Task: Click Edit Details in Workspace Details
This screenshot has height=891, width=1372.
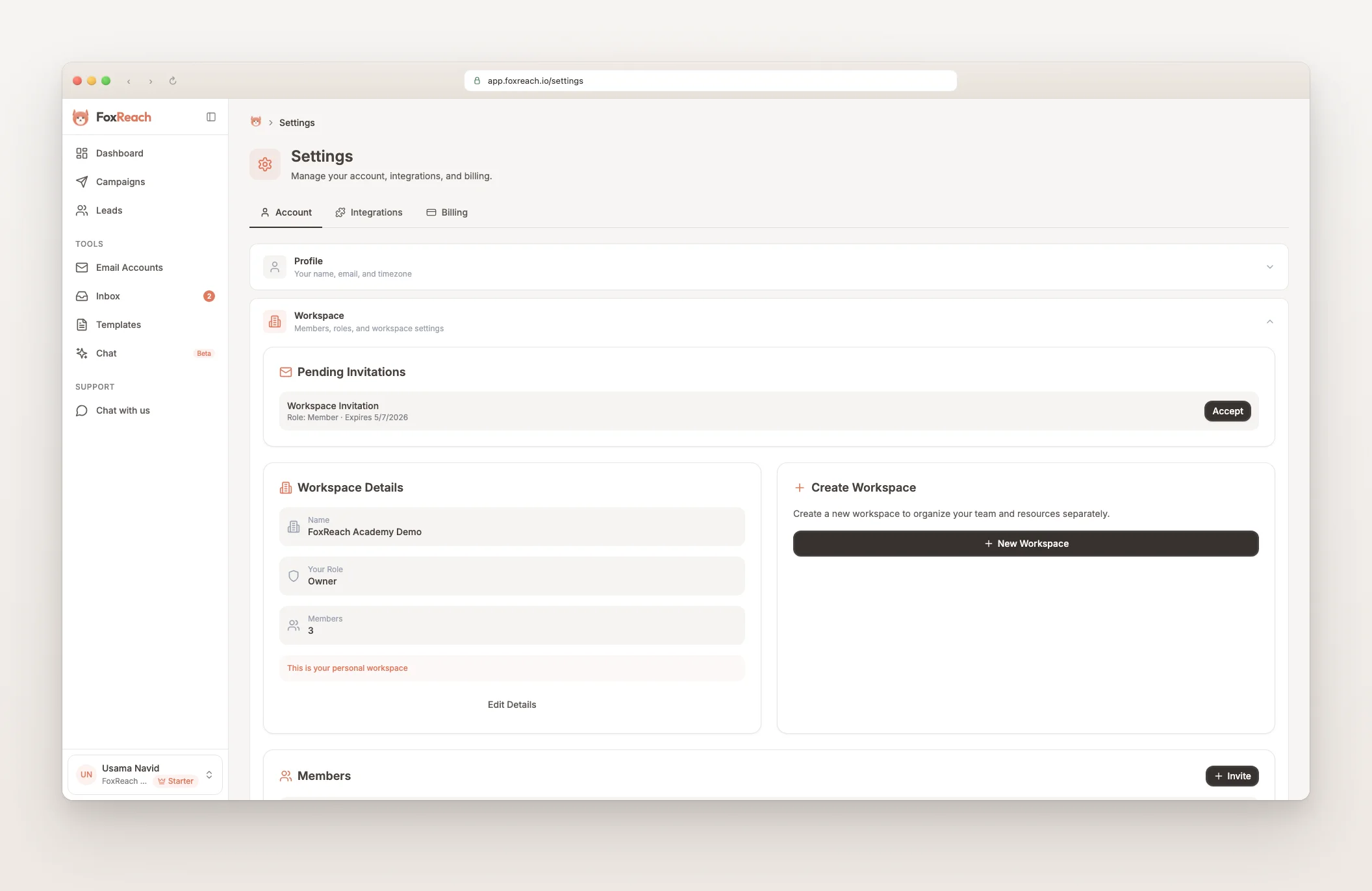Action: (512, 705)
